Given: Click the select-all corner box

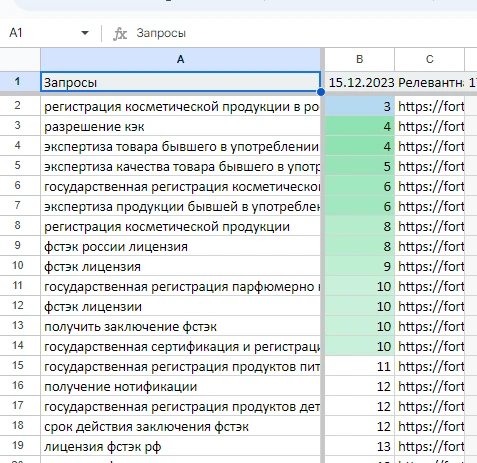Looking at the screenshot, I should click(20, 59).
